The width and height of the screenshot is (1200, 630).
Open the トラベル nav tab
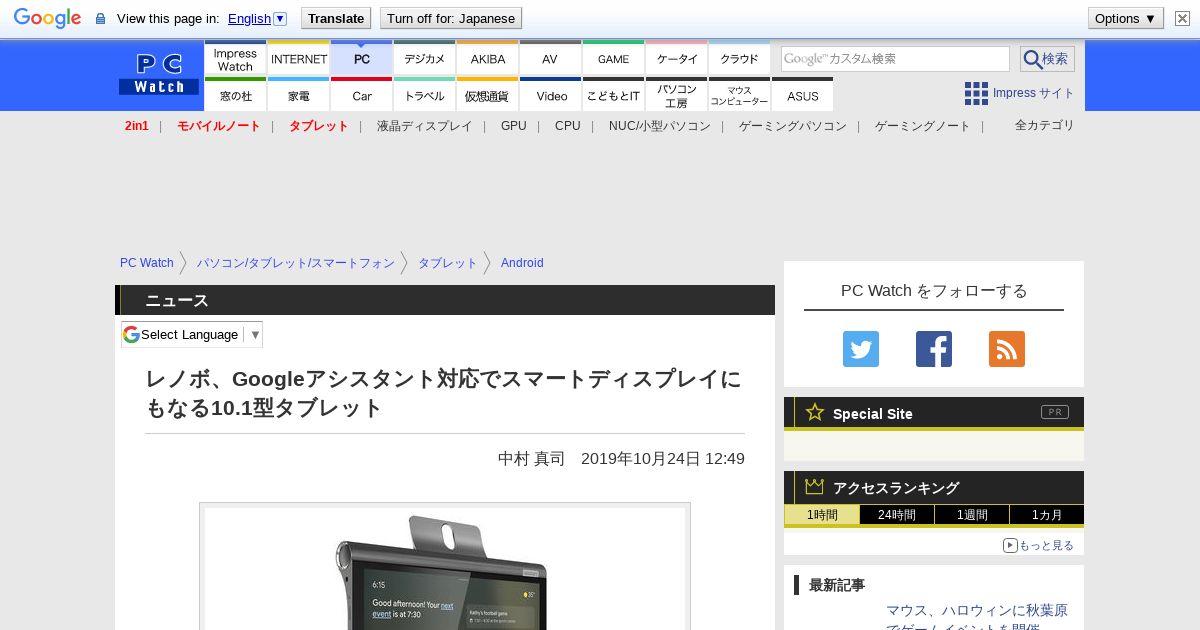click(425, 95)
